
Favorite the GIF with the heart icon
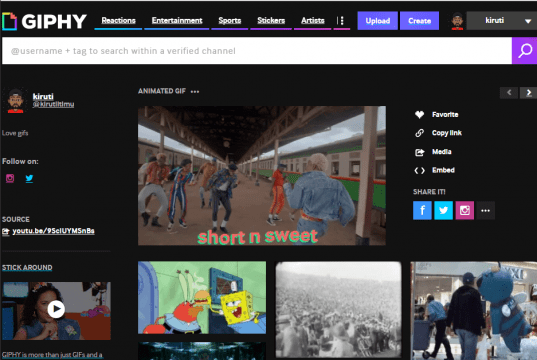[420, 114]
